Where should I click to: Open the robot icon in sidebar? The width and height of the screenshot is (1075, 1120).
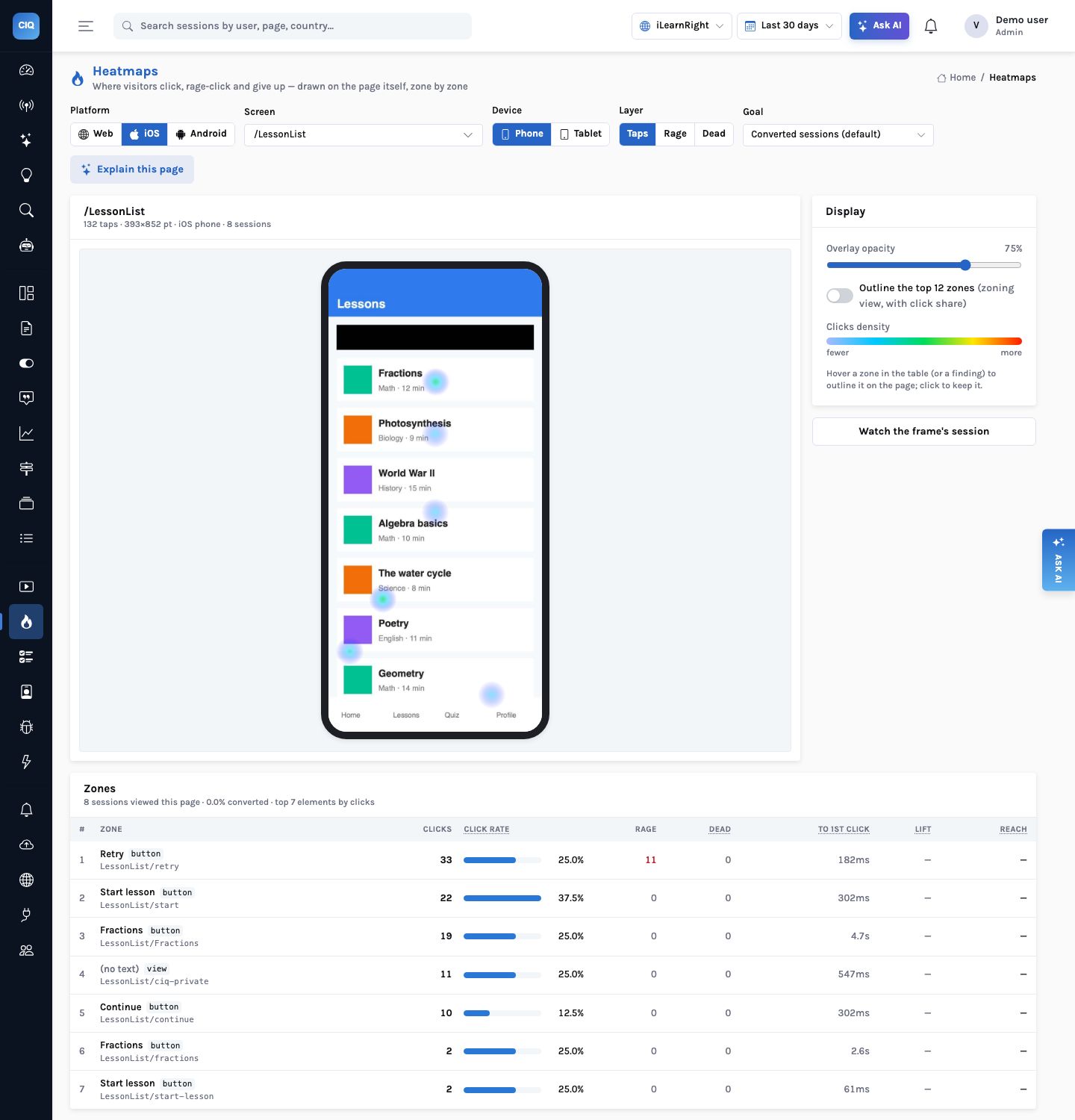click(x=26, y=246)
